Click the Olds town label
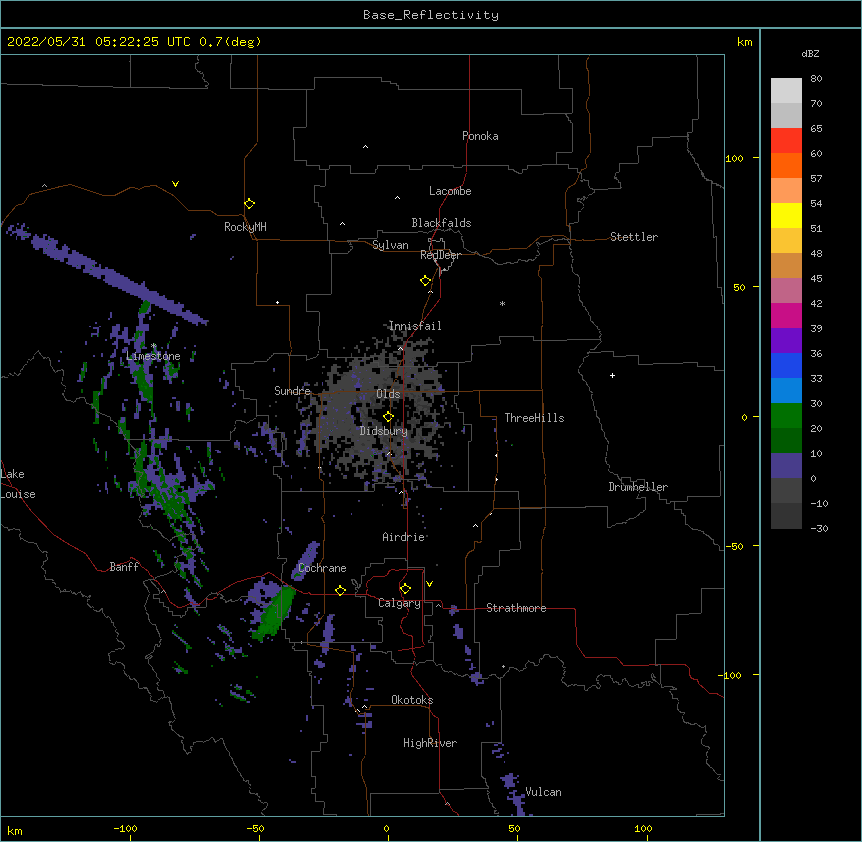The height and width of the screenshot is (842, 862). [388, 394]
